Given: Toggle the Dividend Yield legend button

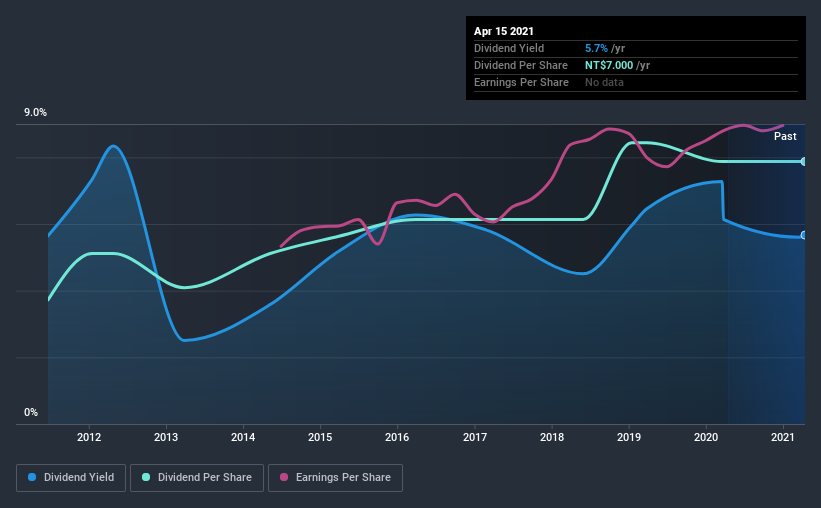Looking at the screenshot, I should pos(71,478).
